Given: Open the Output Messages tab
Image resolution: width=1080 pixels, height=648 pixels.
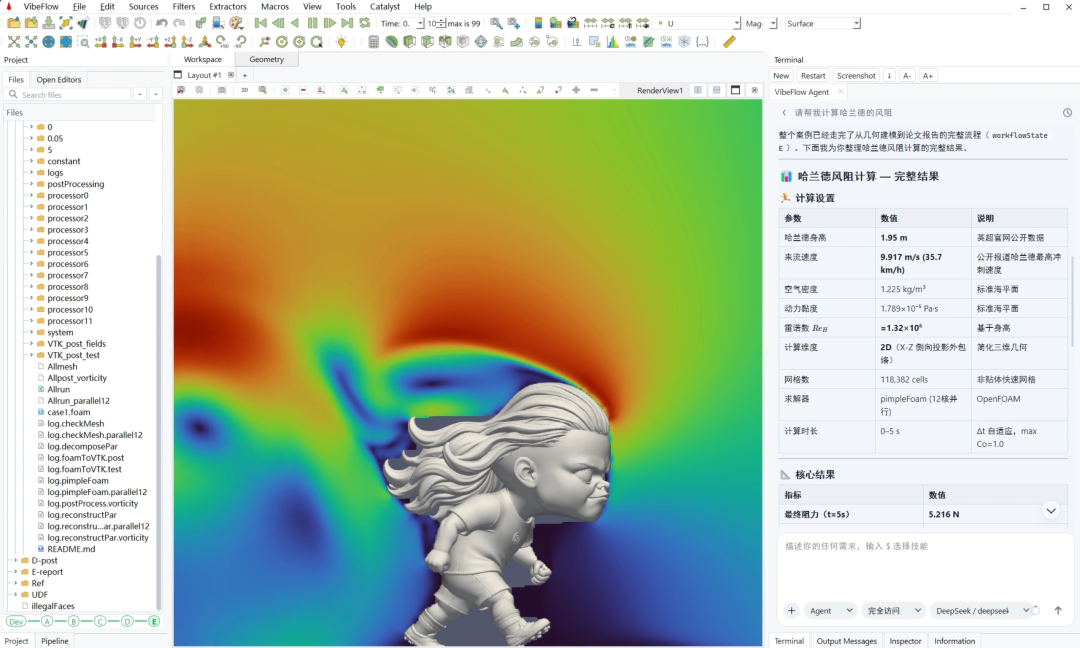Looking at the screenshot, I should click(847, 640).
